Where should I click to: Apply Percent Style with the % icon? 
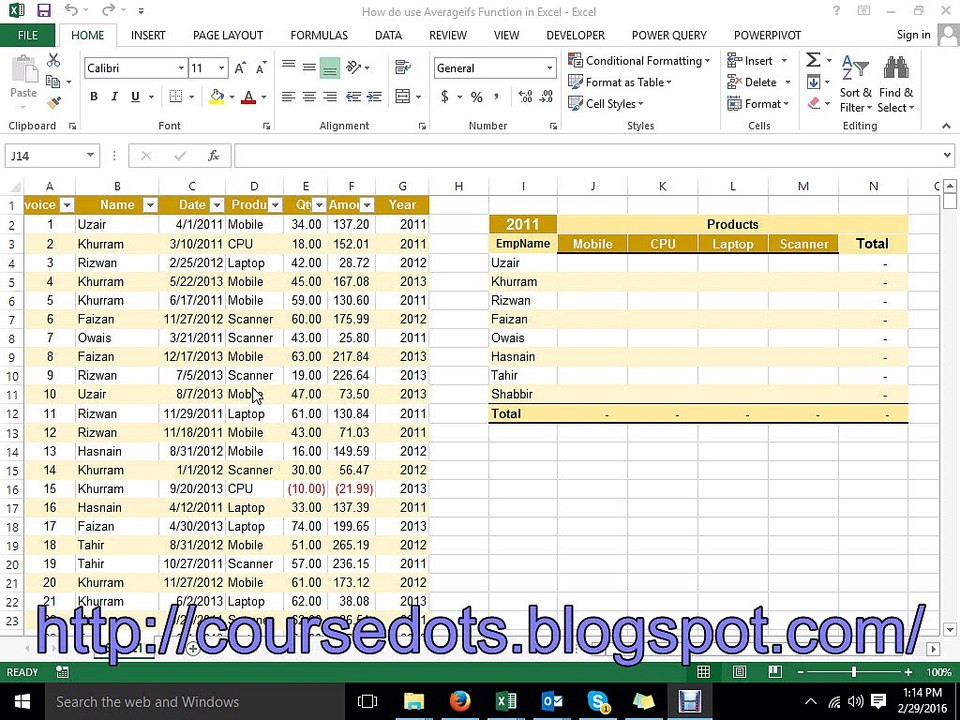pyautogui.click(x=476, y=97)
